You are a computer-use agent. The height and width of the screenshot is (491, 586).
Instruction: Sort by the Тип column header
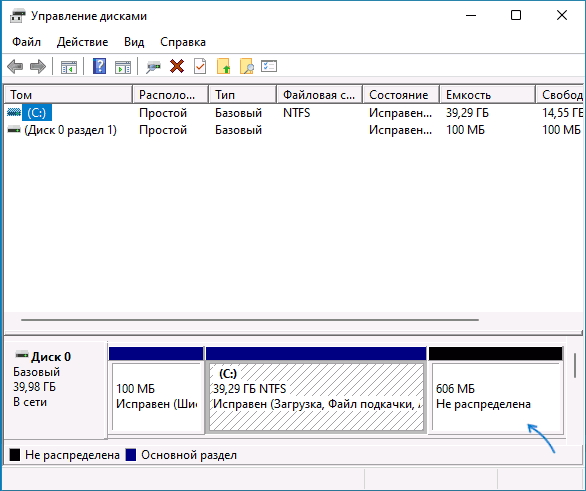click(243, 95)
